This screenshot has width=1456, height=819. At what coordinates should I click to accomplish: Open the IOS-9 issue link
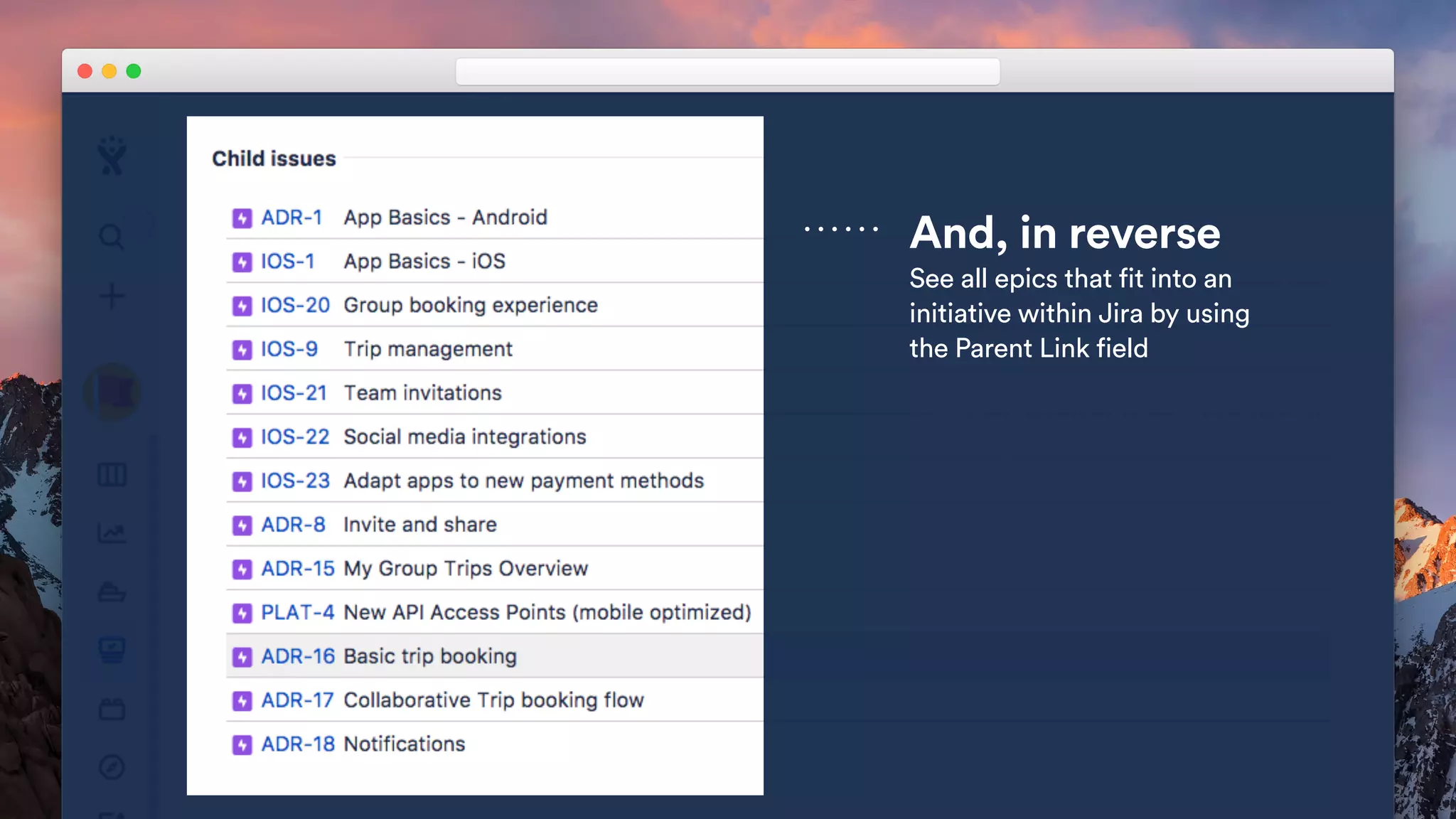tap(289, 349)
